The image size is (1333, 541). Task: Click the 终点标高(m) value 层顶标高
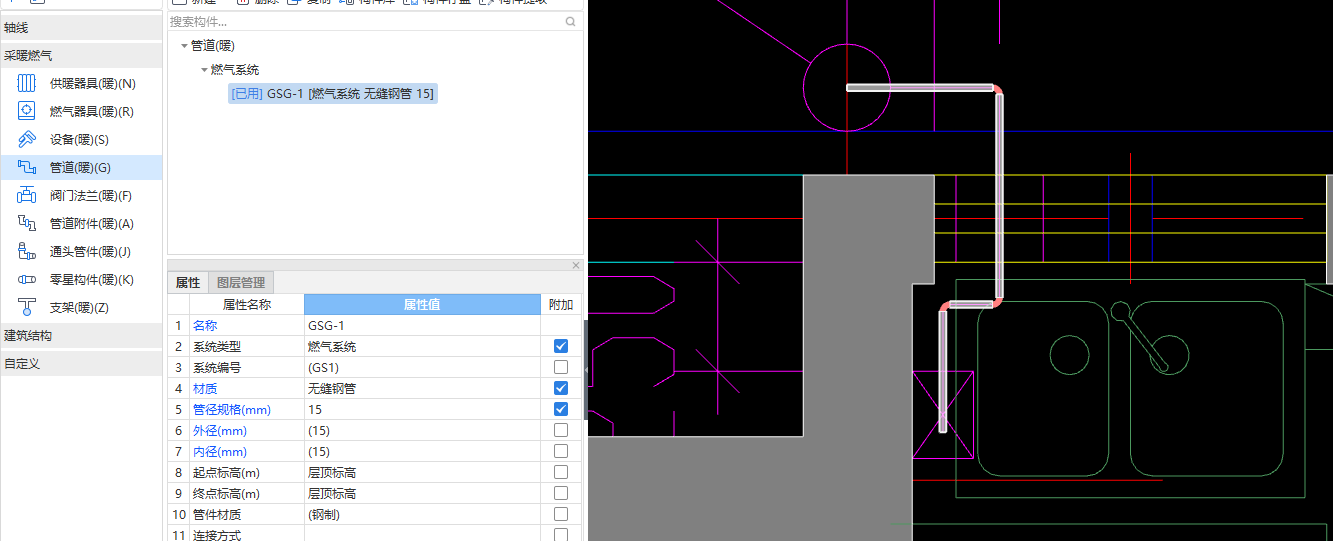[422, 493]
